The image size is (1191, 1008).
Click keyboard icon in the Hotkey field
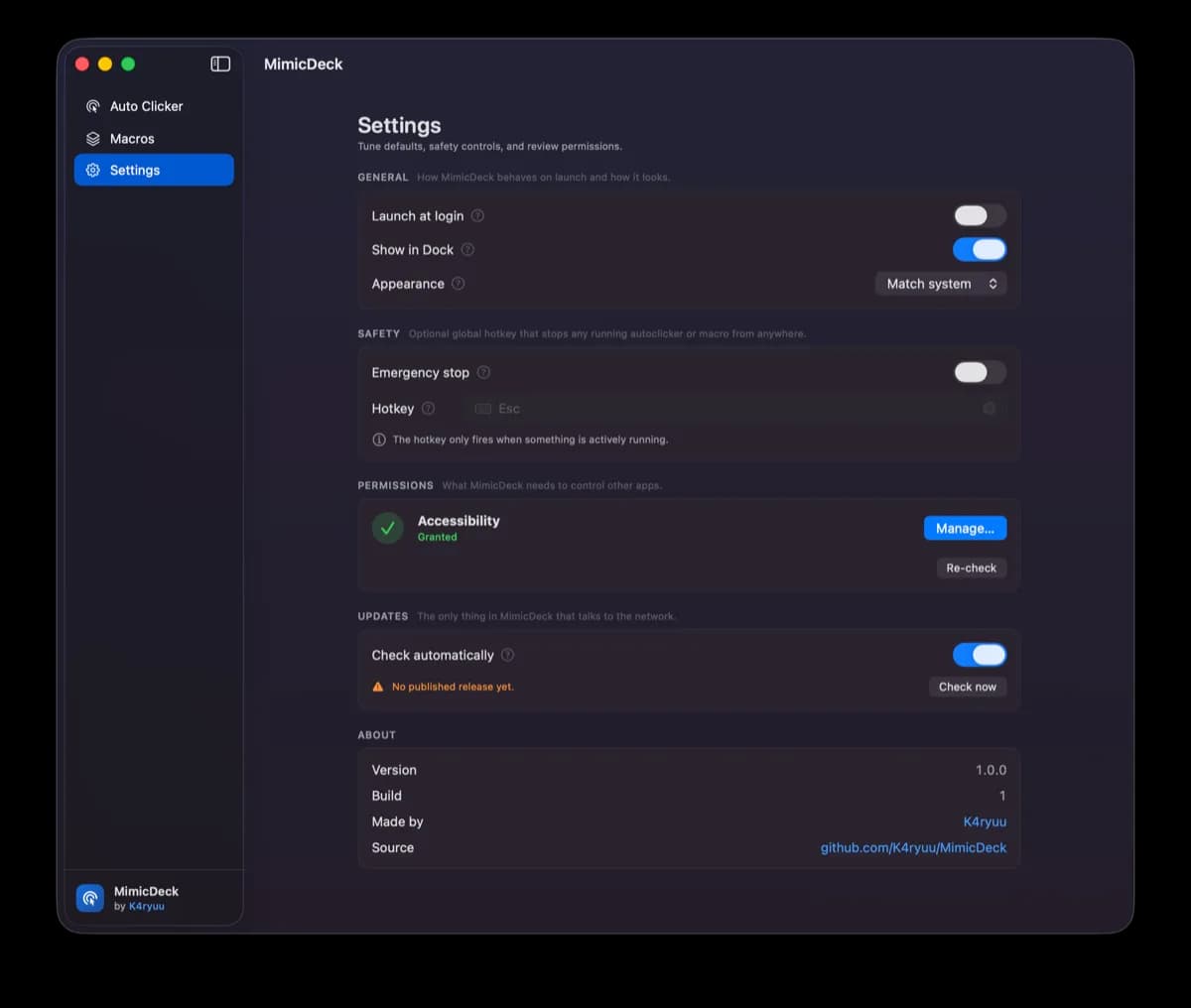483,409
